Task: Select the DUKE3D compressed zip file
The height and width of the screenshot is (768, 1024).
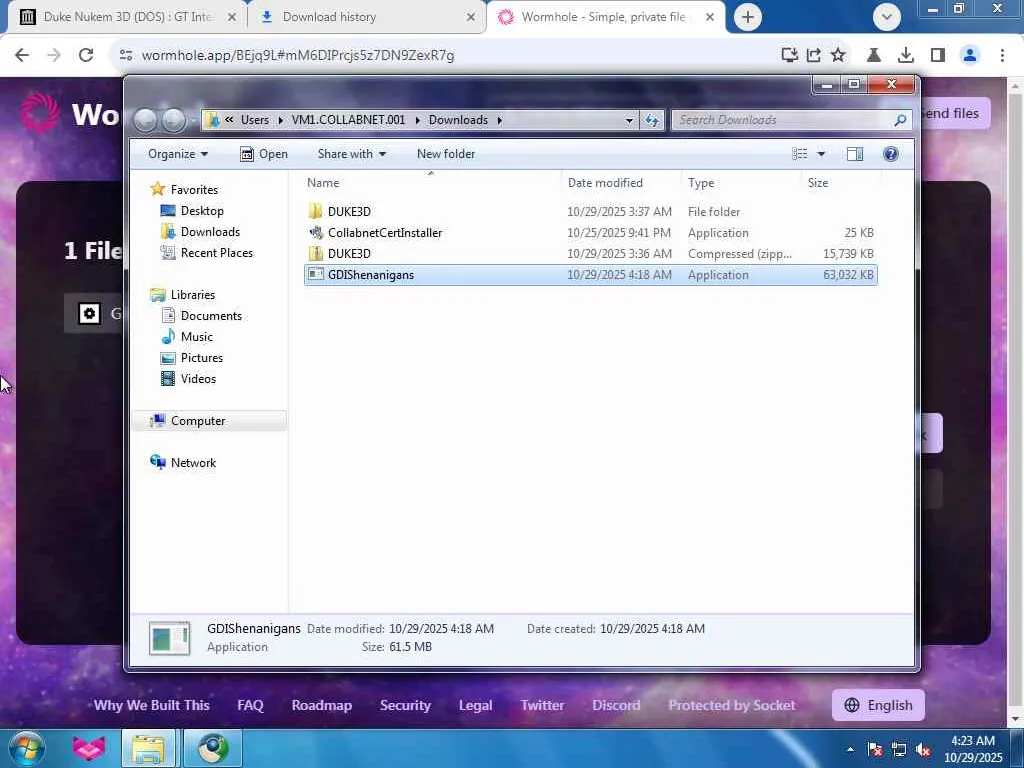Action: tap(590, 253)
